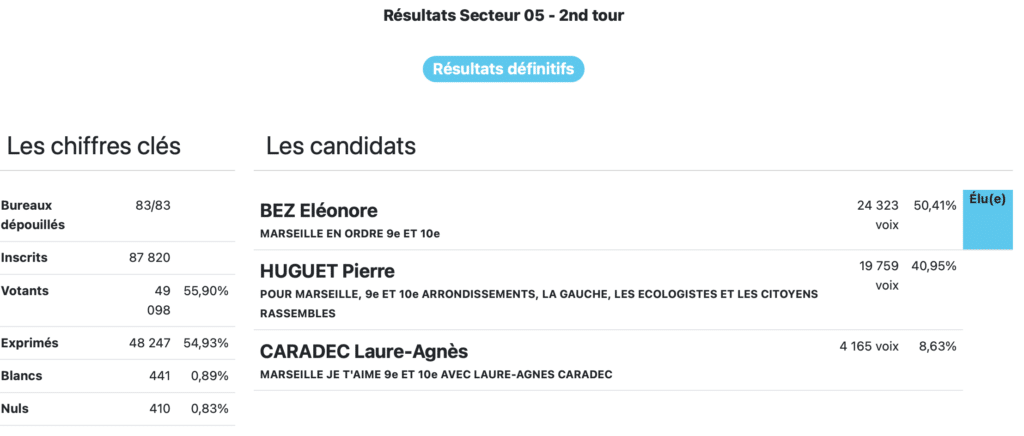Click the 40,95% result for HUGUET Pierre

pos(935,266)
